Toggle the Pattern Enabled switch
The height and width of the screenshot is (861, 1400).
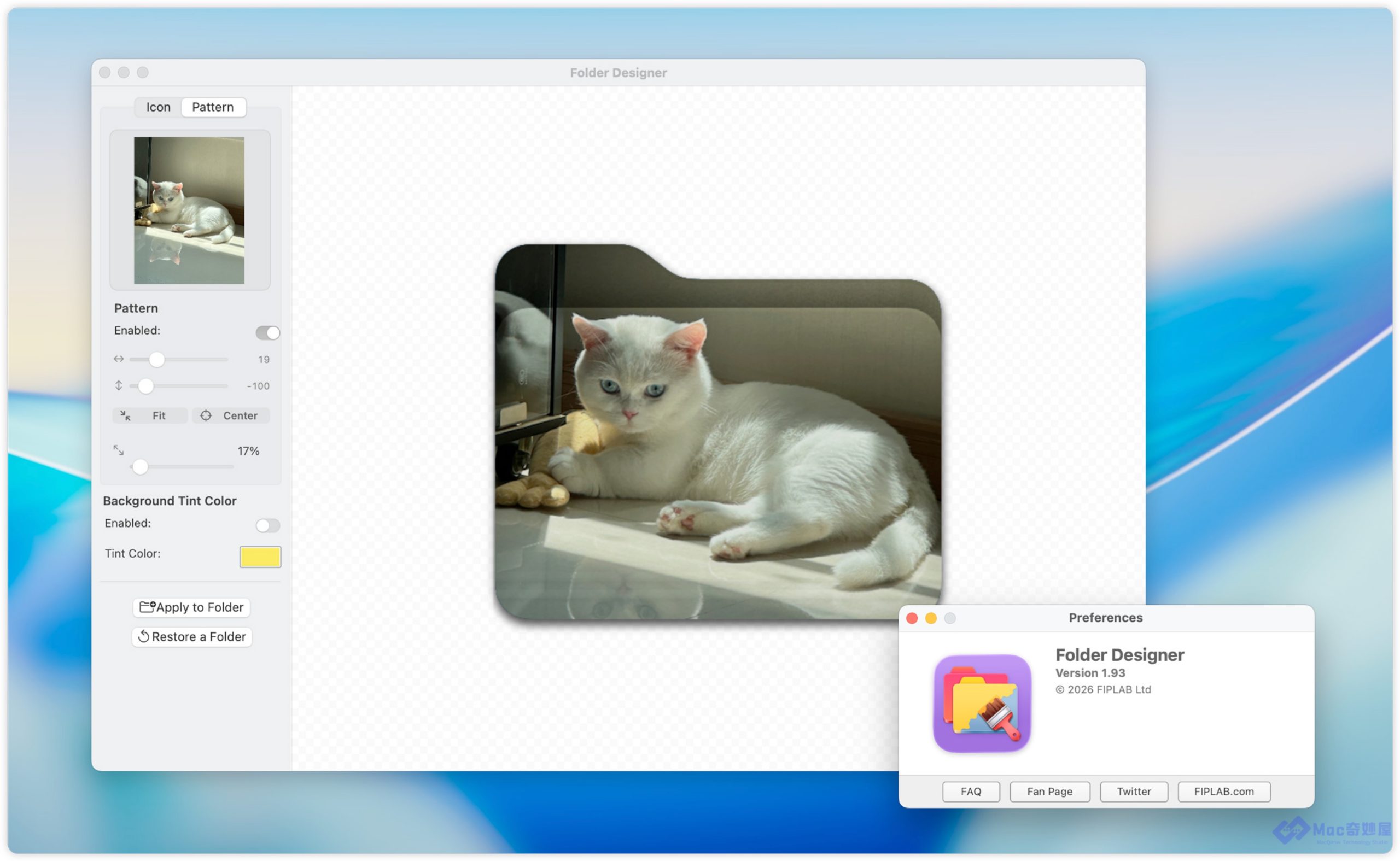(x=268, y=332)
